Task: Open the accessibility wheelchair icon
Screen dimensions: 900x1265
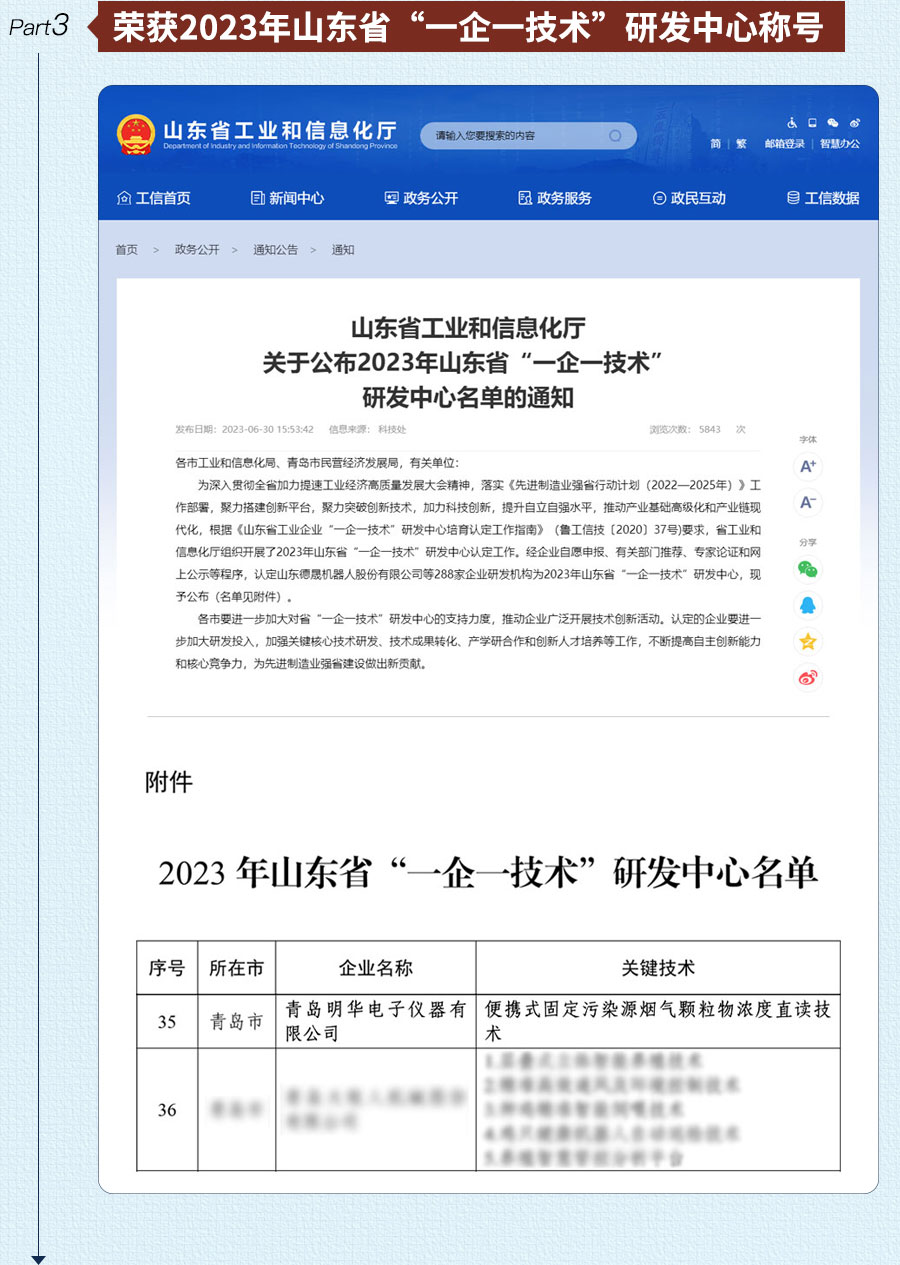Action: [792, 123]
